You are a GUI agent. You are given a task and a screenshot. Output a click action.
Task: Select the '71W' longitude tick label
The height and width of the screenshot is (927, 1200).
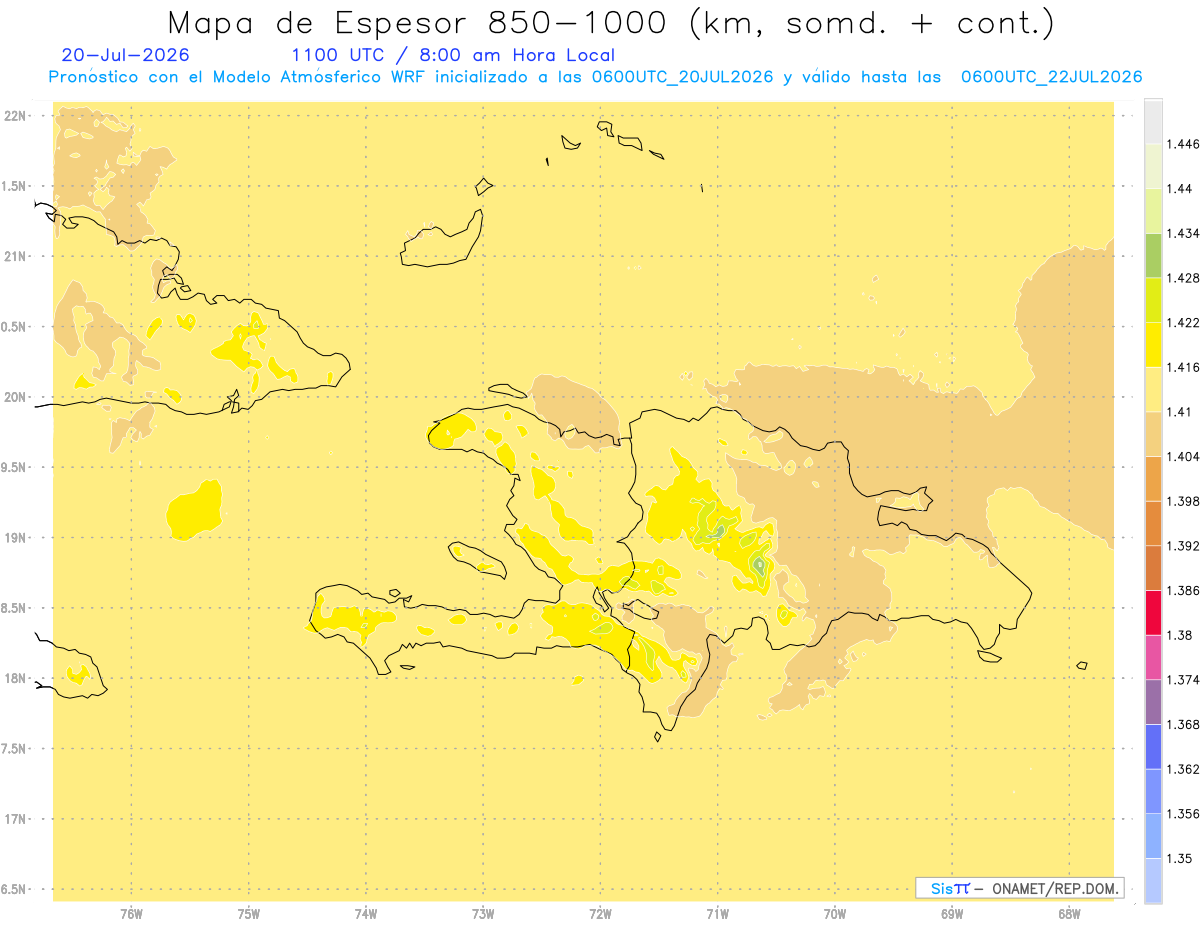tap(717, 913)
